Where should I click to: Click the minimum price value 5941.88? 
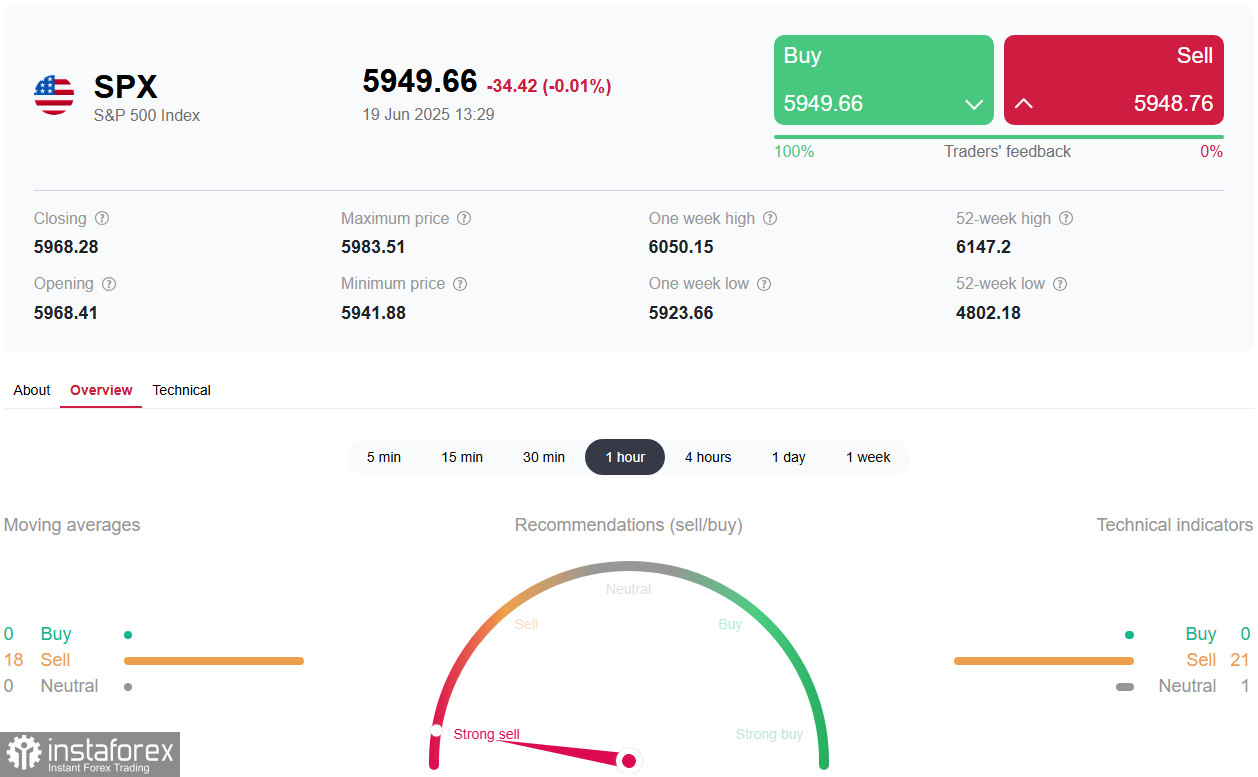(373, 313)
